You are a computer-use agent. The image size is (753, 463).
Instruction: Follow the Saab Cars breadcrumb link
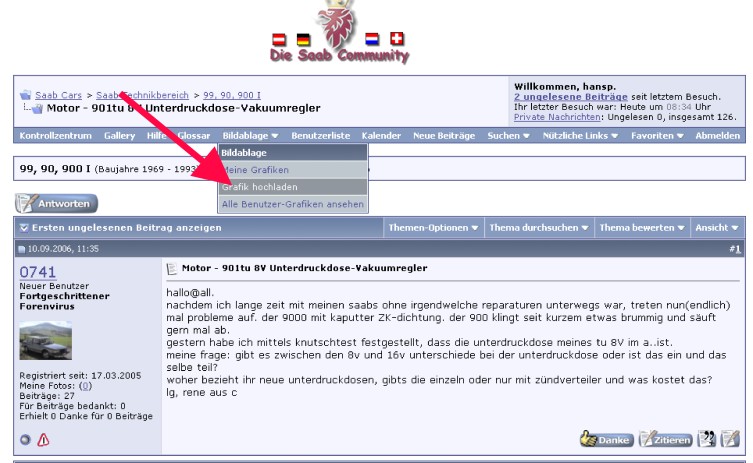[x=58, y=95]
